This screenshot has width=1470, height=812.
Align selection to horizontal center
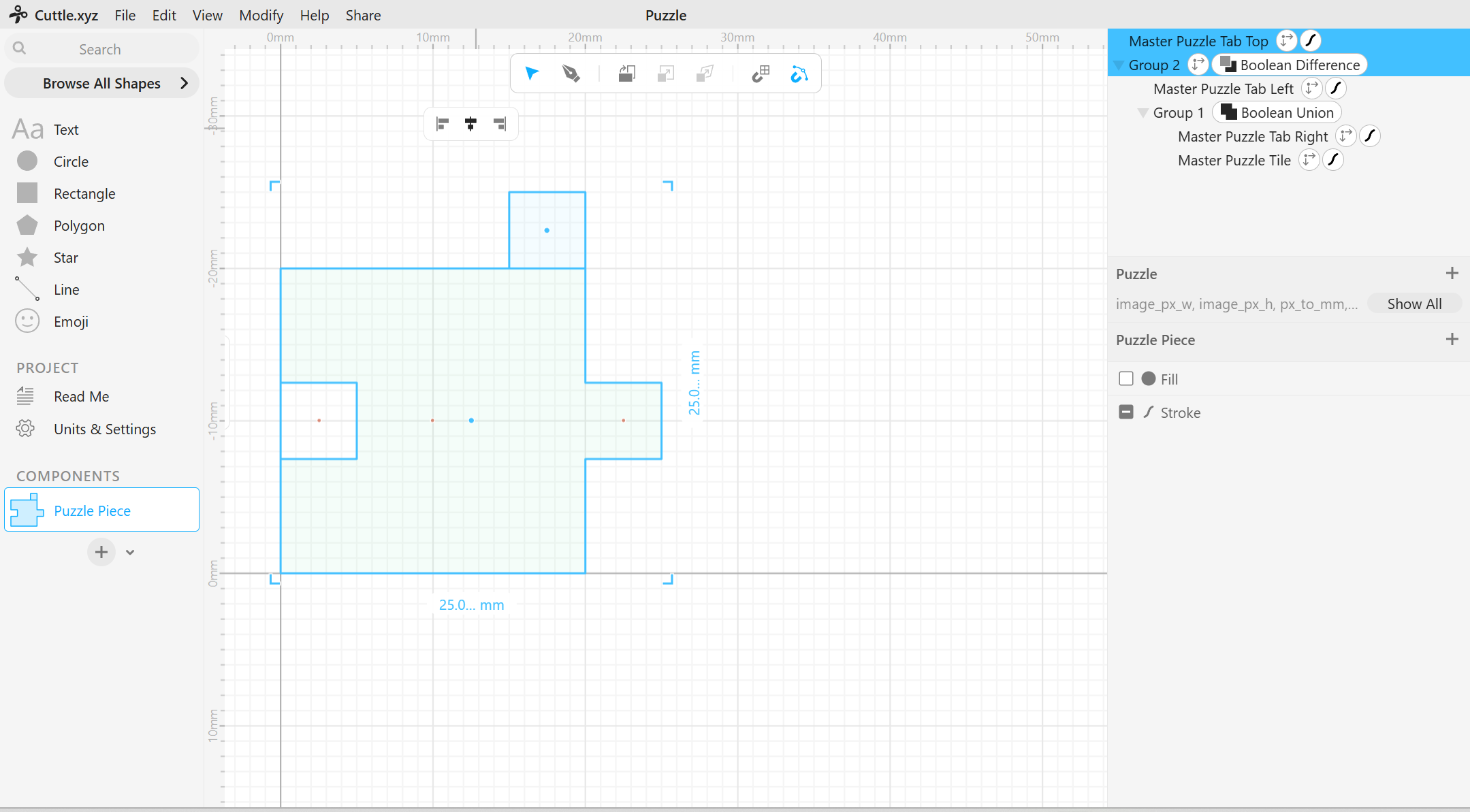[x=470, y=124]
